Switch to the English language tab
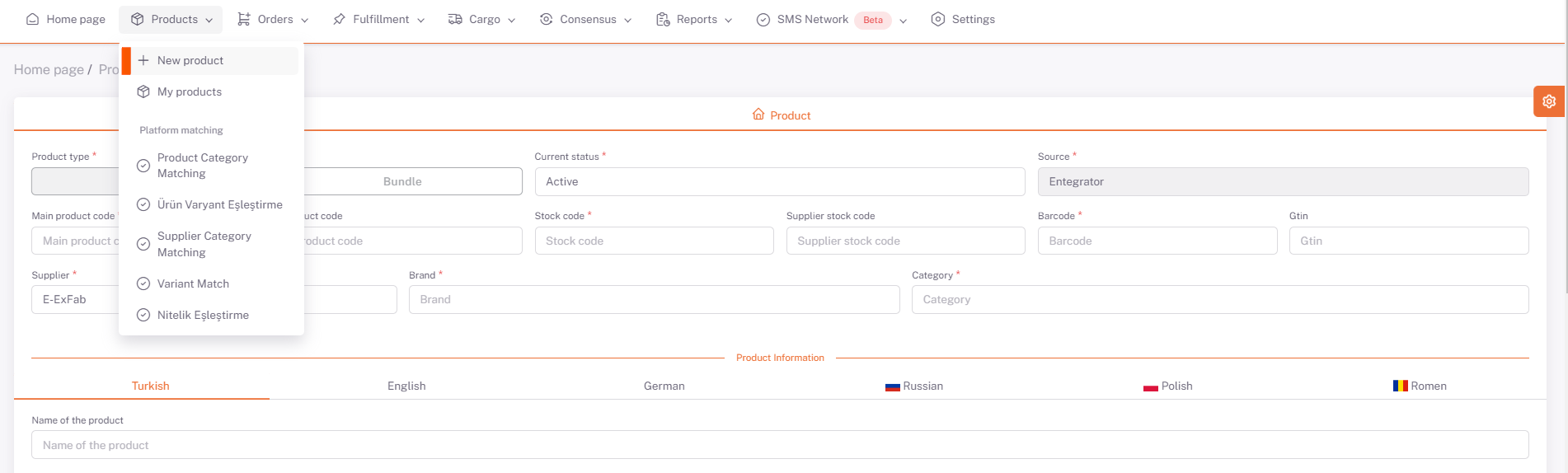The height and width of the screenshot is (473, 1568). [406, 386]
